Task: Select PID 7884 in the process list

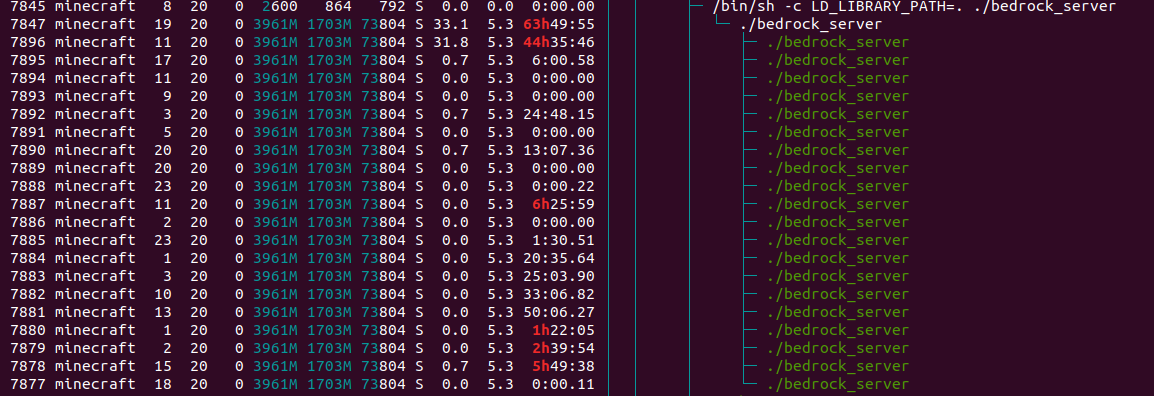Action: pos(29,258)
